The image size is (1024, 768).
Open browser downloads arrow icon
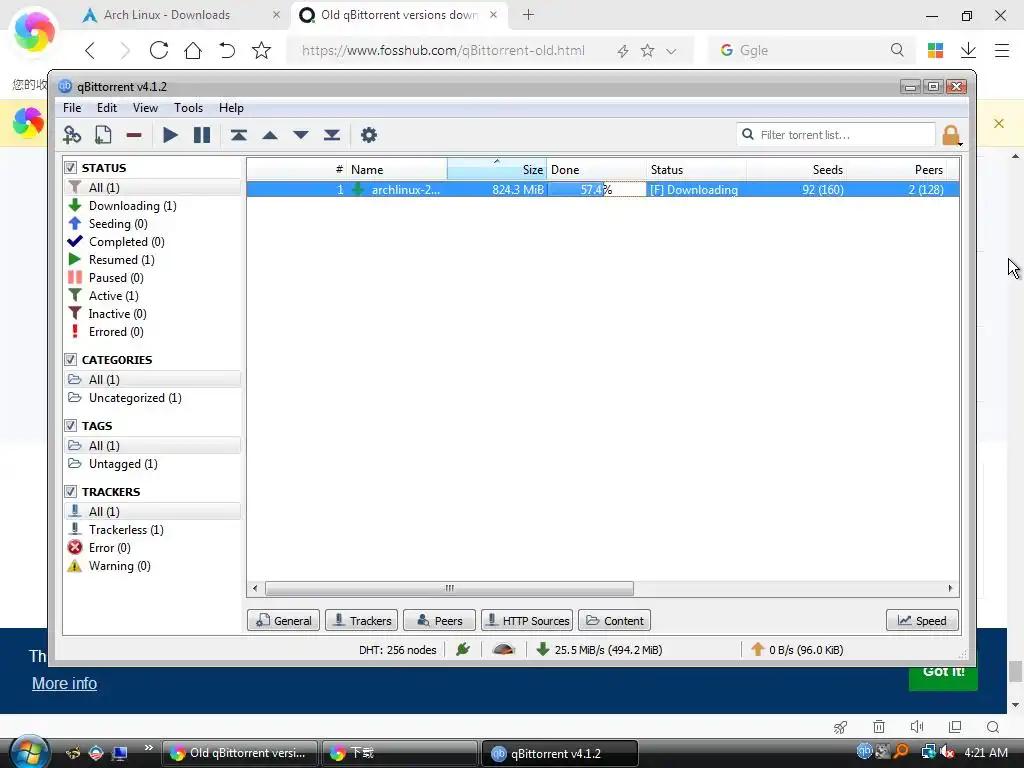click(x=968, y=50)
